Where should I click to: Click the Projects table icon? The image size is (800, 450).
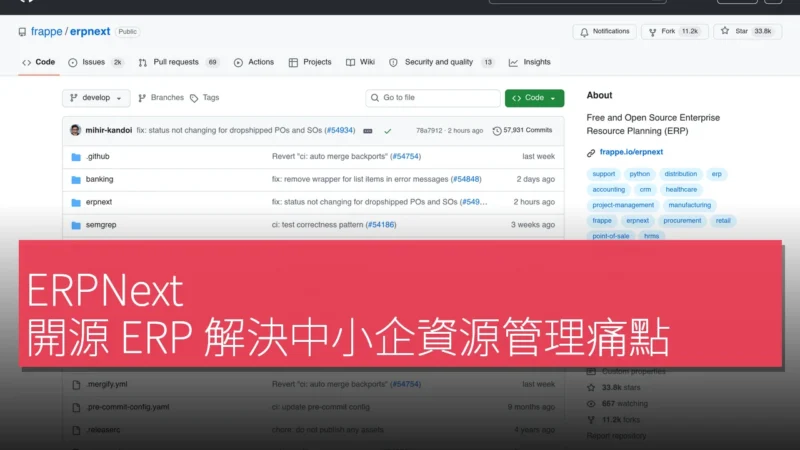pos(293,63)
